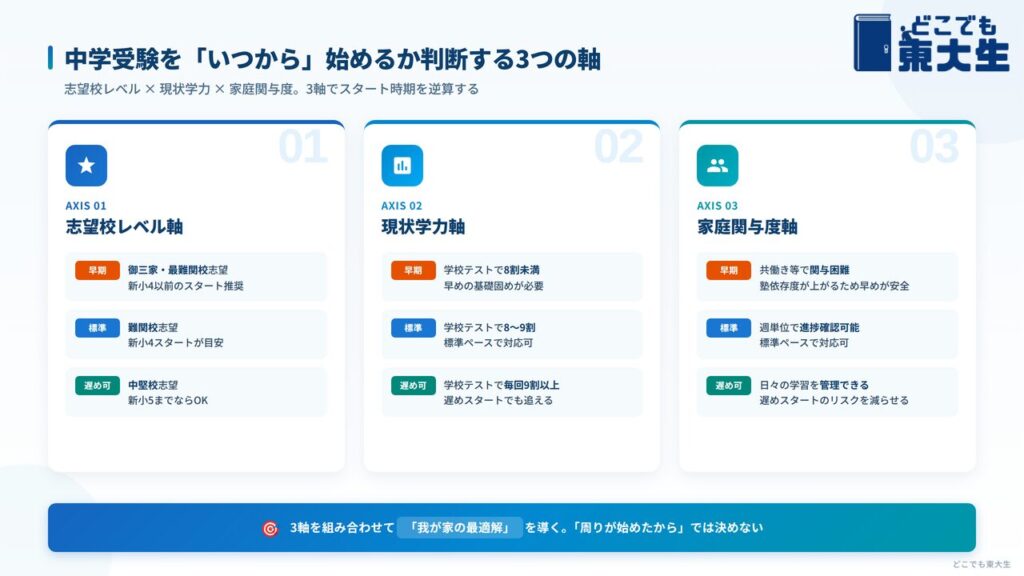The height and width of the screenshot is (576, 1024).
Task: Click the text 遅めスタートのリスクを減らせる
Action: (834, 400)
